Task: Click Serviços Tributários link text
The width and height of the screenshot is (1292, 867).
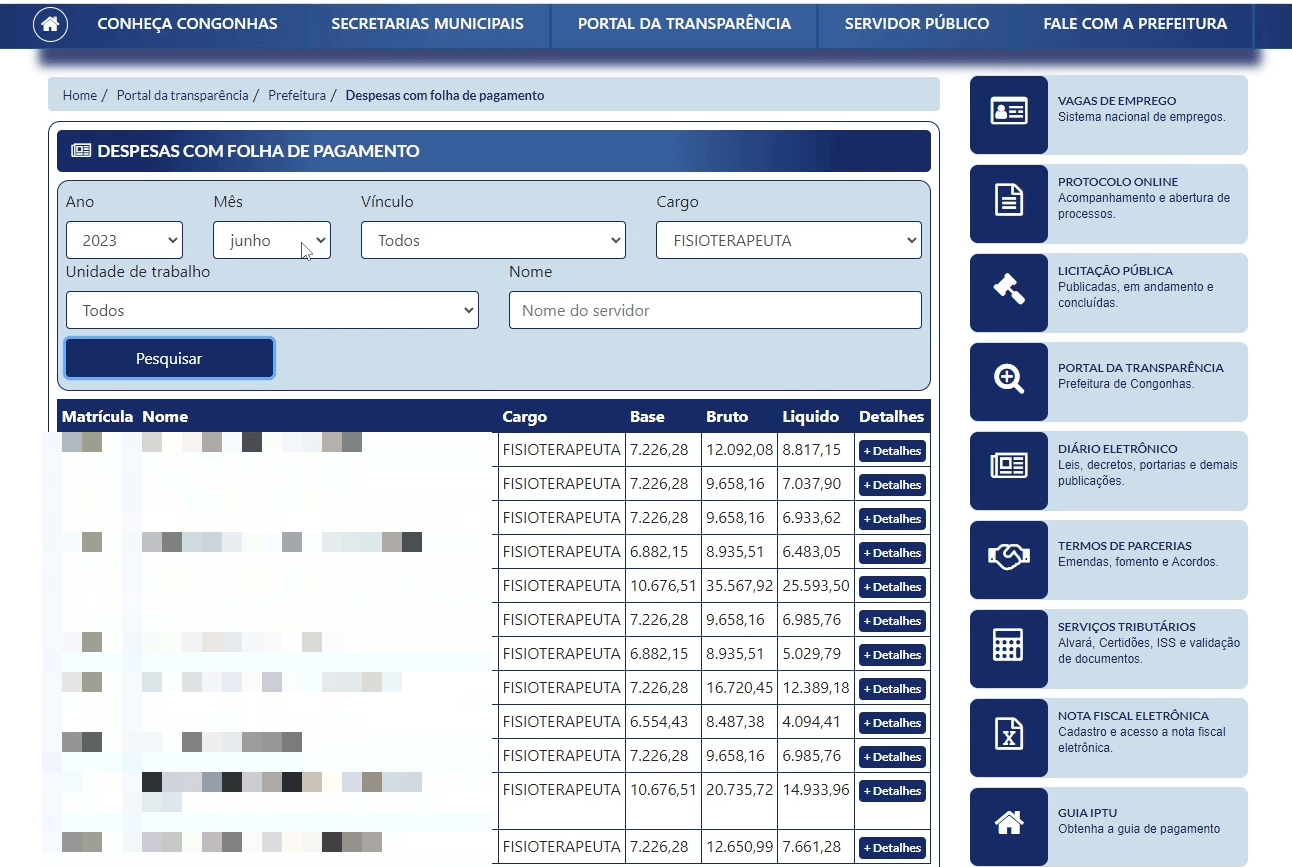Action: coord(1126,627)
